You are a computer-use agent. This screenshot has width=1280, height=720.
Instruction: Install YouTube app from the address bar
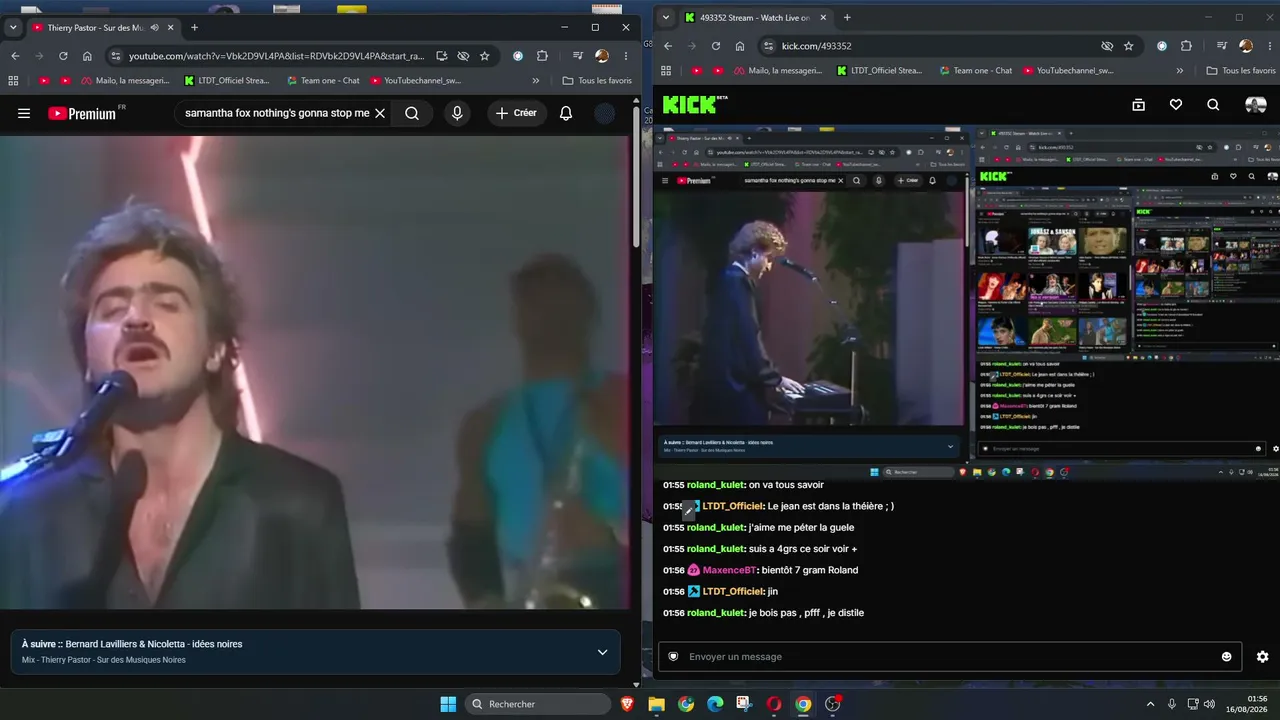442,56
